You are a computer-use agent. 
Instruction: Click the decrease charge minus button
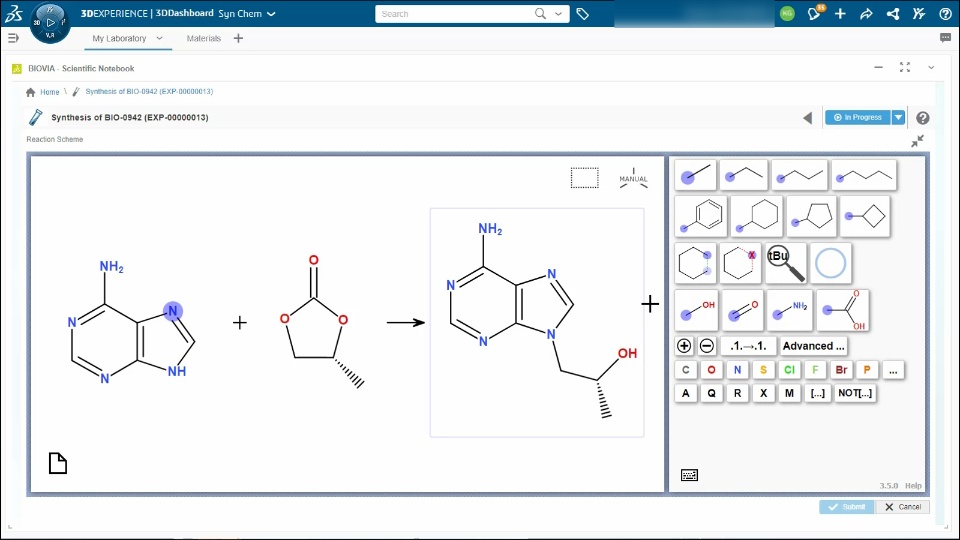(707, 346)
